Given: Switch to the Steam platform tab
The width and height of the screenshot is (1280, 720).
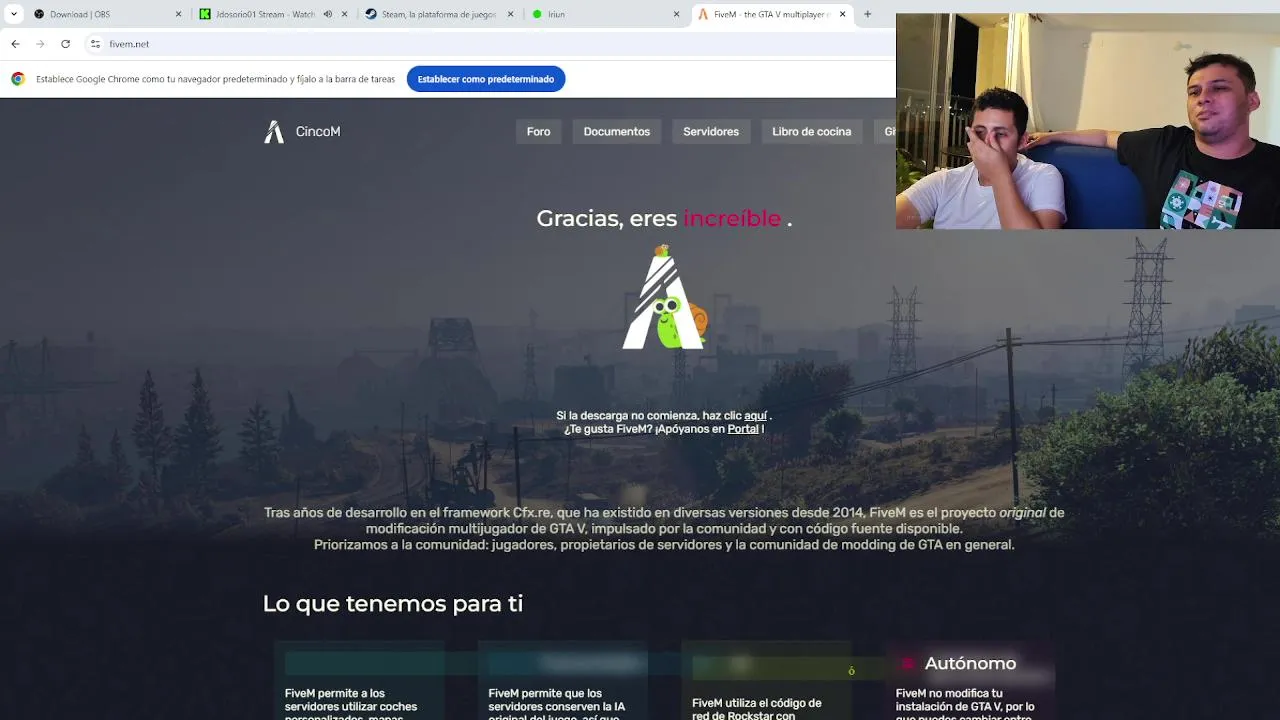Looking at the screenshot, I should point(438,14).
